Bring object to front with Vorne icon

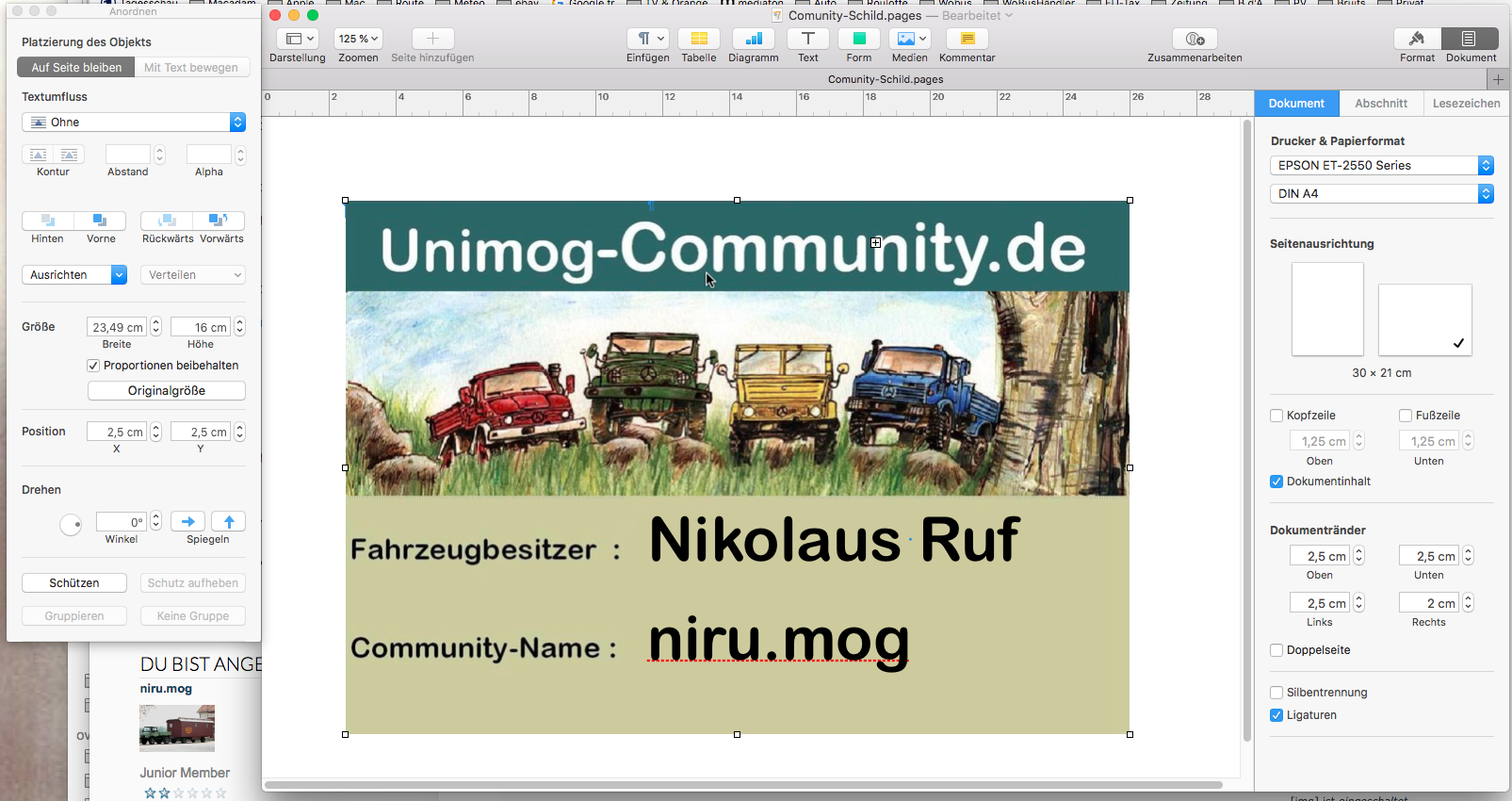[x=100, y=221]
